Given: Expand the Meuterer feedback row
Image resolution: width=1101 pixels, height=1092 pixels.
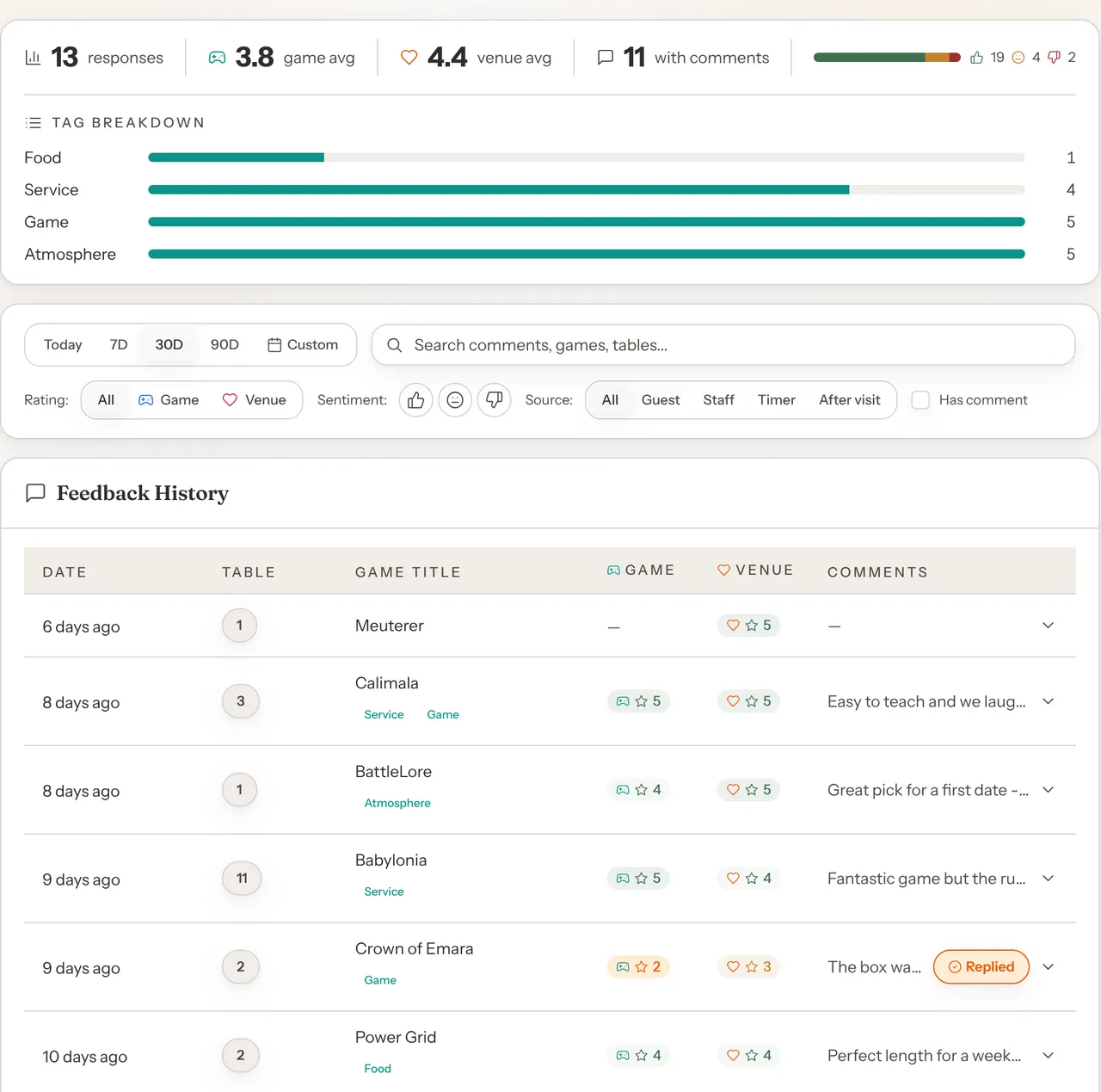Looking at the screenshot, I should 1048,626.
